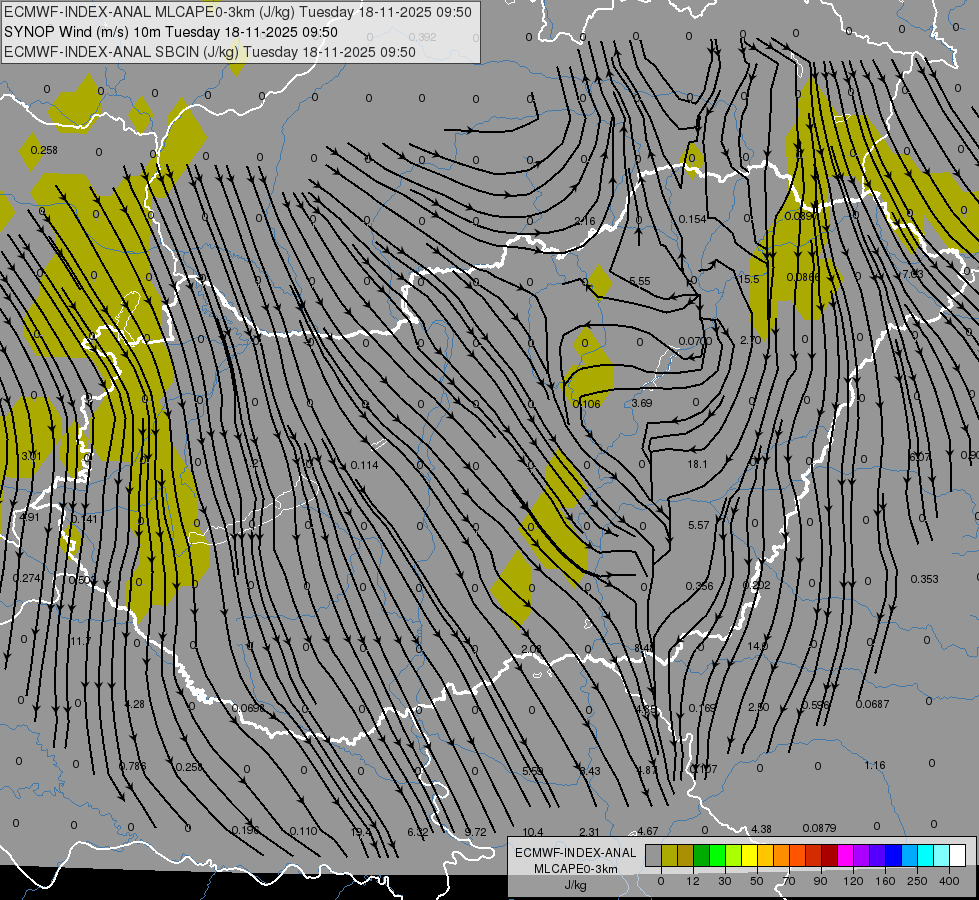Click the legend title ECMWF-INDEX-ANAL
The width and height of the screenshot is (979, 900).
575,853
